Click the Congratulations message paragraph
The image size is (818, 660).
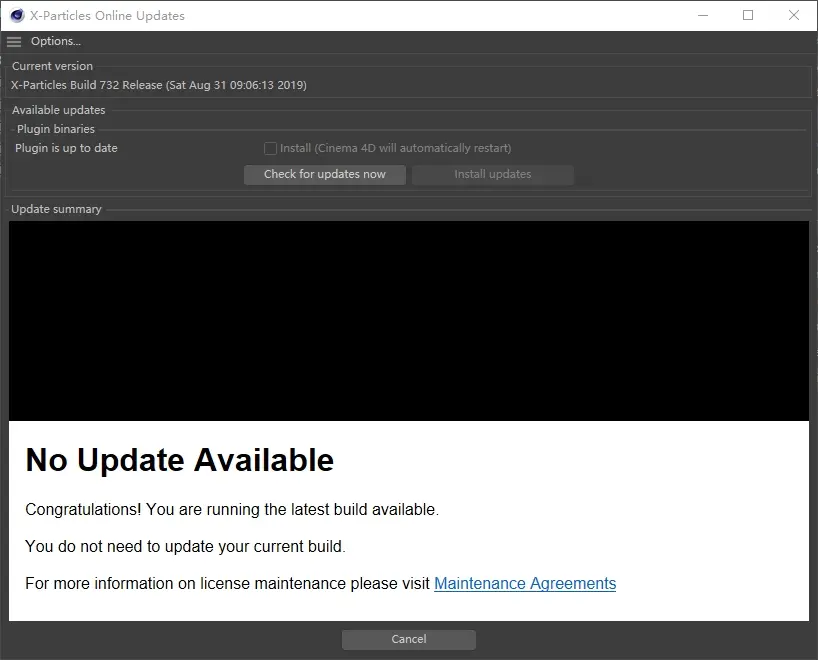[232, 509]
